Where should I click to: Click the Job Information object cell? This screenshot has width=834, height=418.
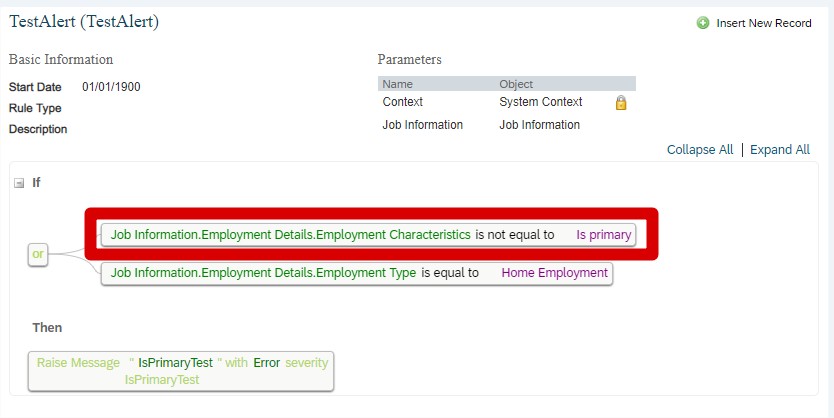point(539,125)
